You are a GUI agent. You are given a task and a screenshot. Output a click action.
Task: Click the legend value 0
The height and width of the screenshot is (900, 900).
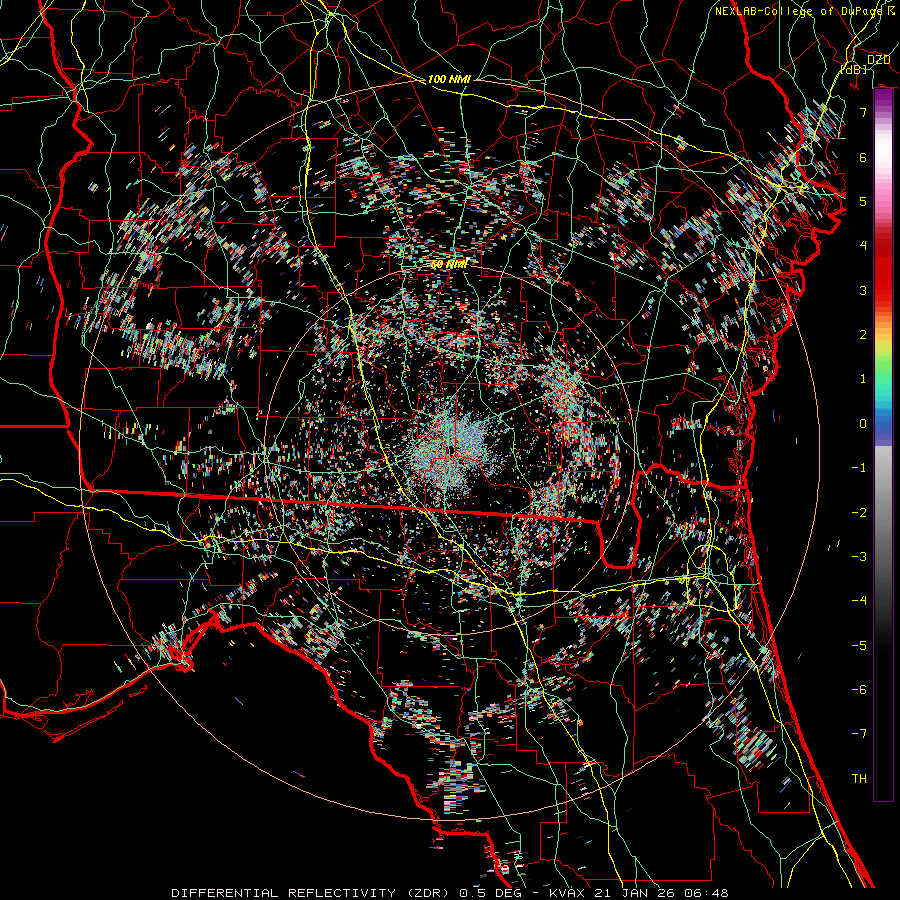pyautogui.click(x=863, y=424)
